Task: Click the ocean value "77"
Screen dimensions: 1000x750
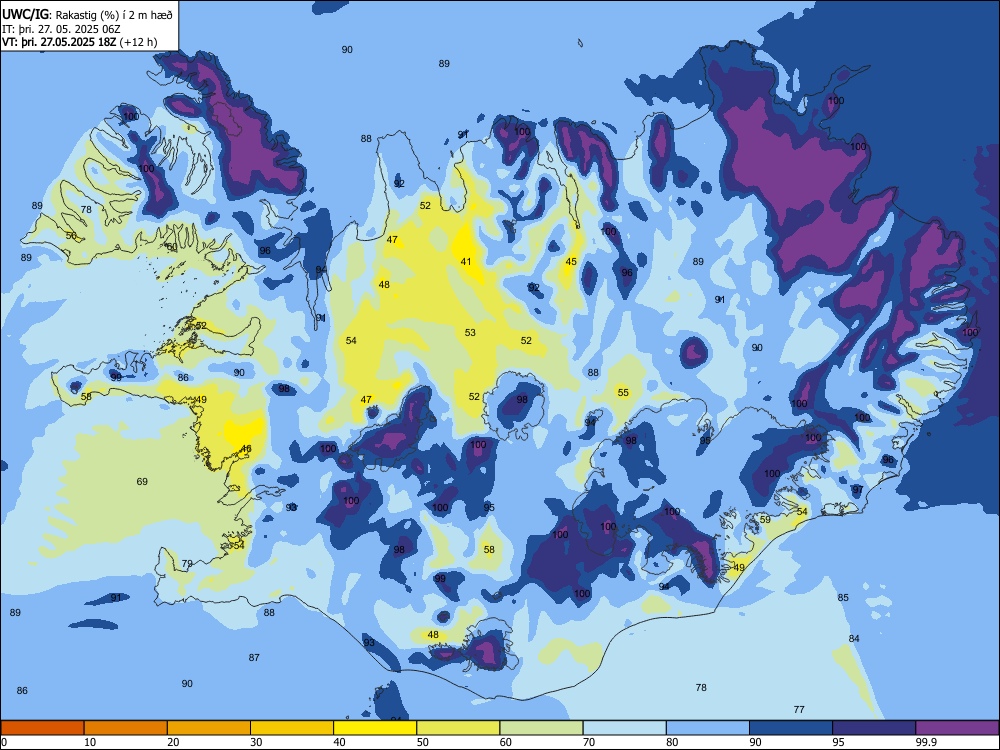Action: coord(799,709)
